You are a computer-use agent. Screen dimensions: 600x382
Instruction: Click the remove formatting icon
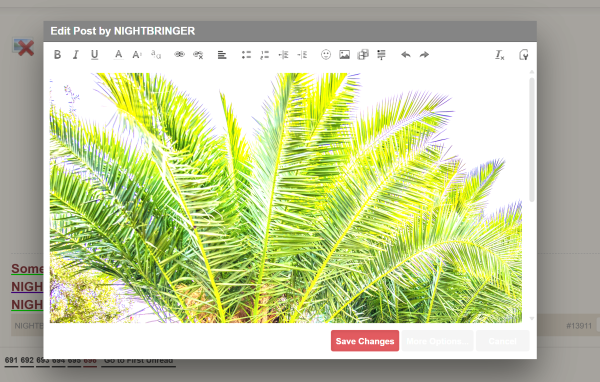(500, 55)
